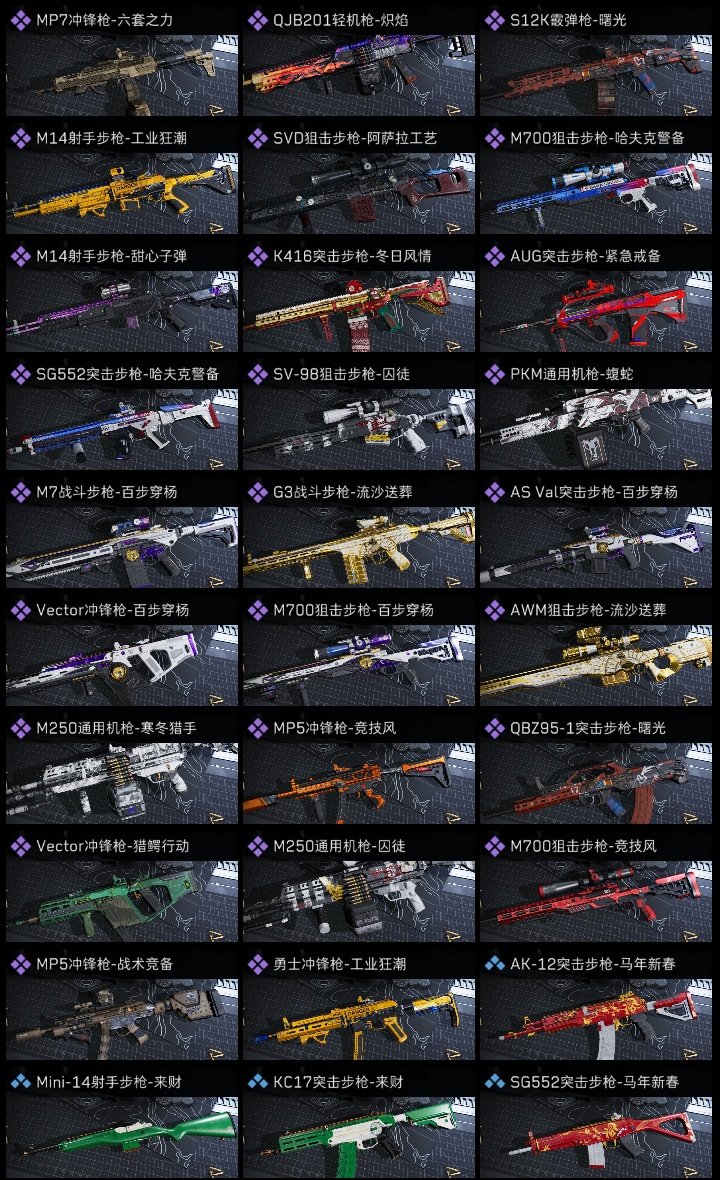Click the blue rarity icon beside KC17突击步枪-来财
720x1180 pixels.
point(257,1081)
